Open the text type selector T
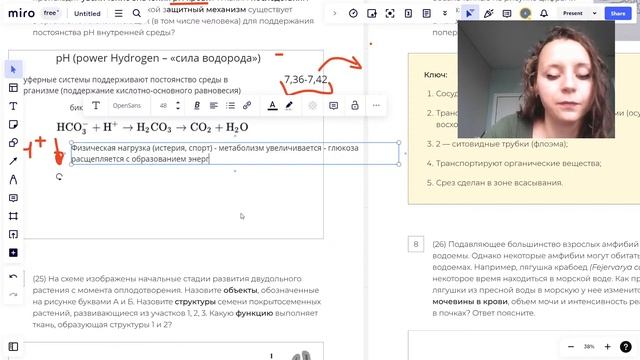 click(96, 106)
